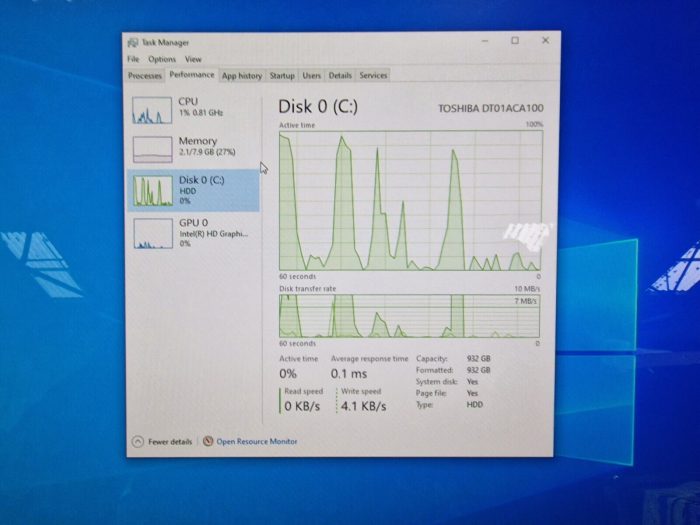
Task: Select the GPU 0 label in sidebar
Action: 193,223
